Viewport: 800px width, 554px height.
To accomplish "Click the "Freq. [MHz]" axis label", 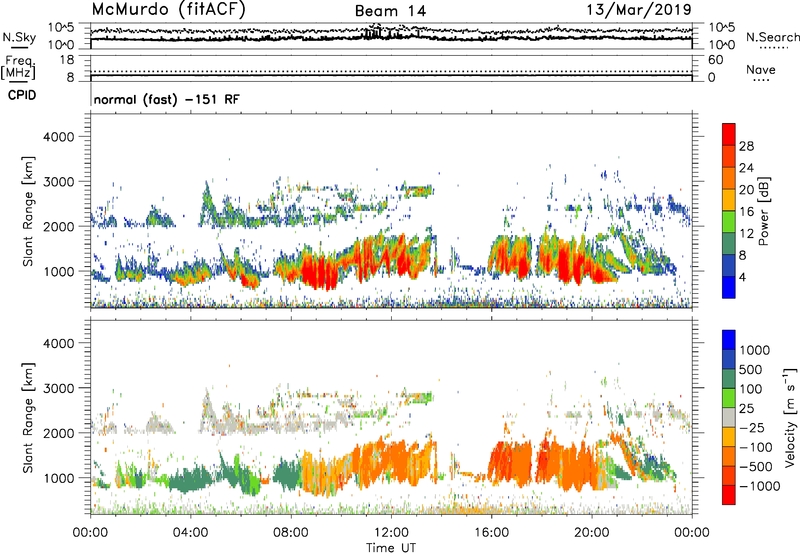I will (x=18, y=68).
